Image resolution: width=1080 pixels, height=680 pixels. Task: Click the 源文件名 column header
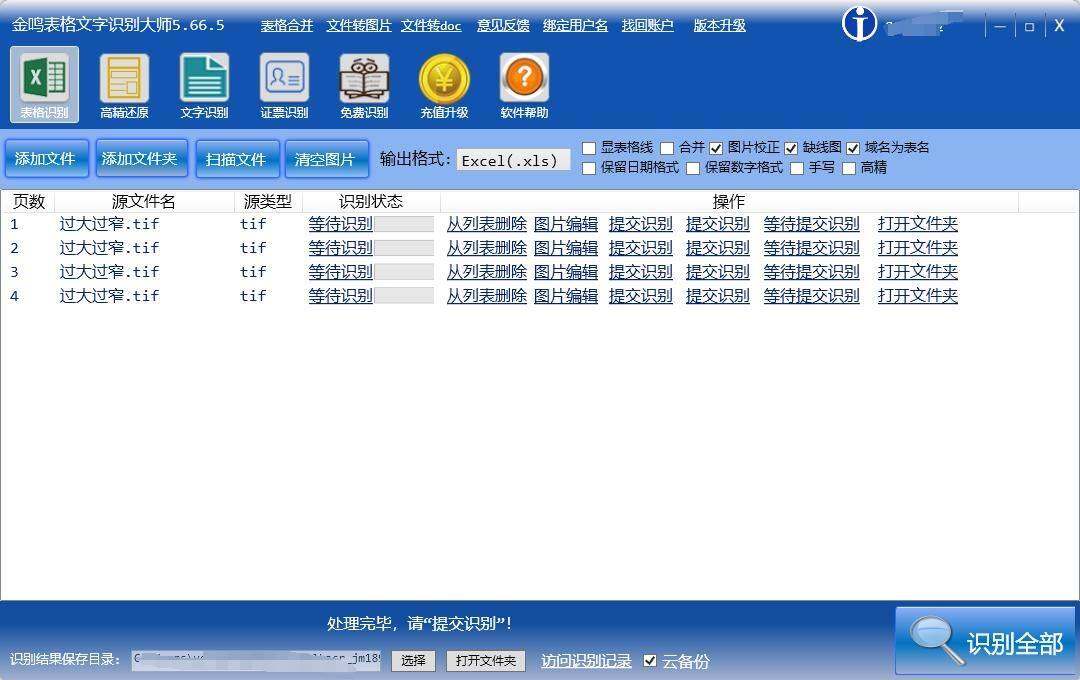(144, 202)
